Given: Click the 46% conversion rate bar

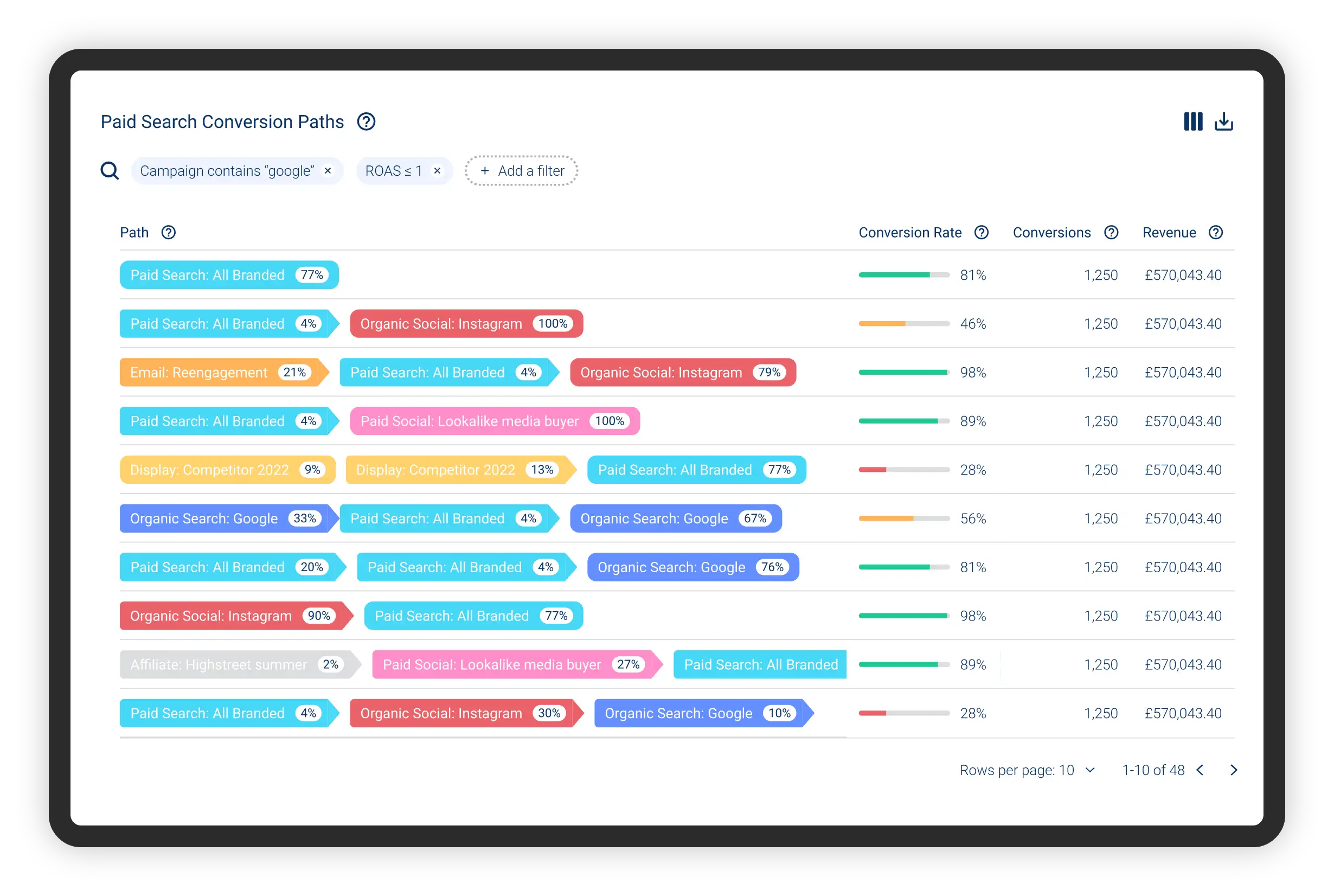Looking at the screenshot, I should coord(904,324).
